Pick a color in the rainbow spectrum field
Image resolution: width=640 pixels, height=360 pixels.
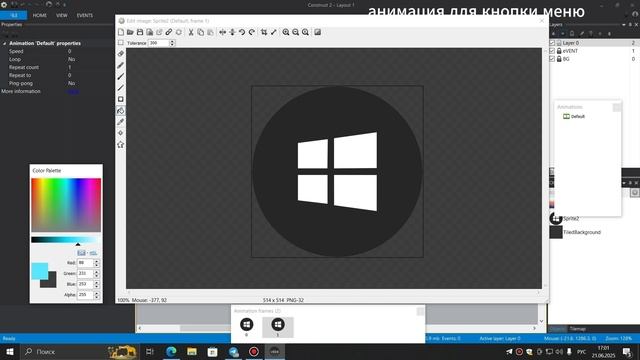(x=66, y=205)
